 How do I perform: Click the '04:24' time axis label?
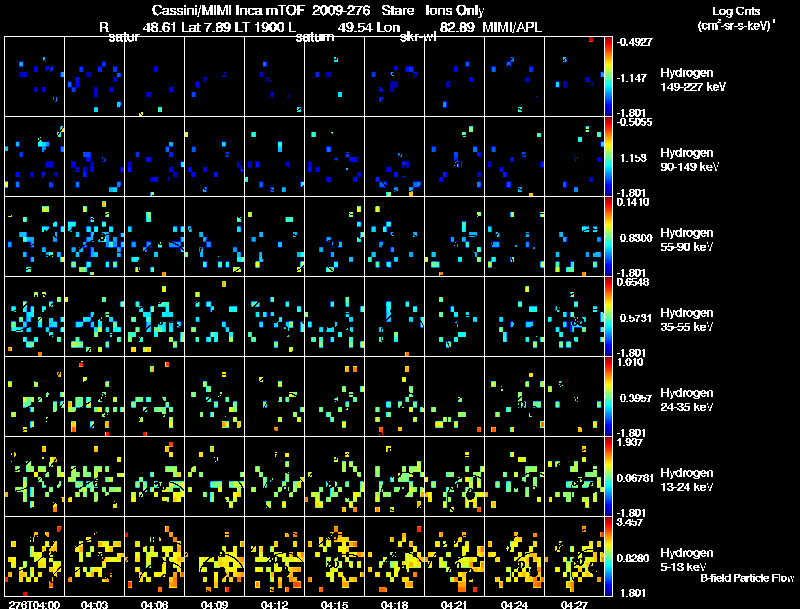point(514,604)
